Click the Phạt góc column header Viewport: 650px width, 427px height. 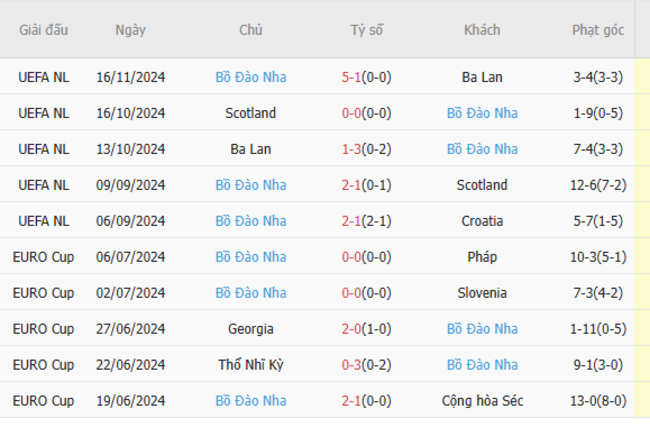click(x=598, y=30)
